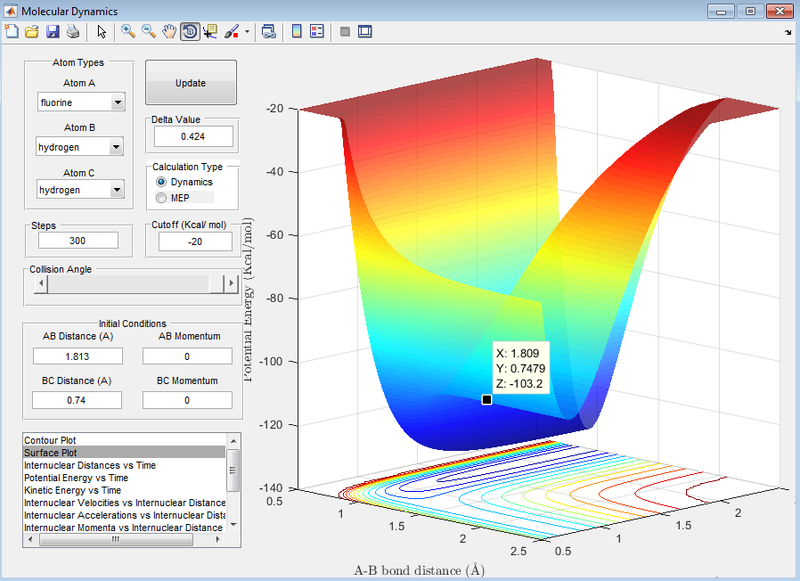Insert colorbar from the toolbar
The image size is (800, 581).
click(x=296, y=32)
